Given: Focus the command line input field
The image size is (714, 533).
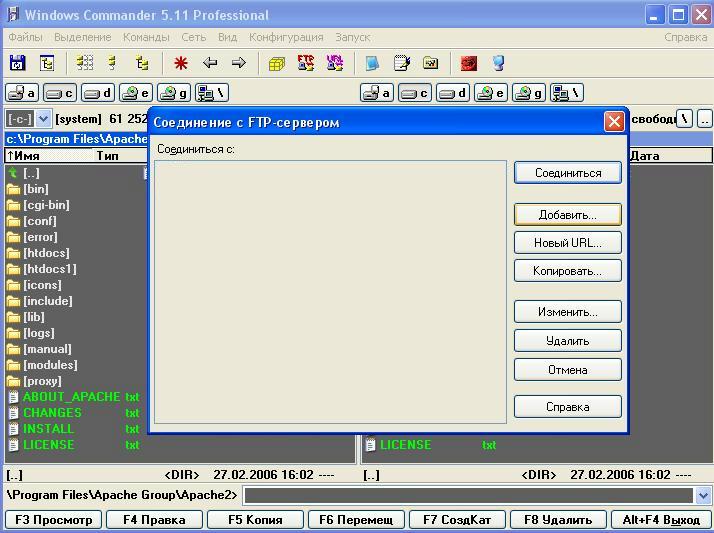Looking at the screenshot, I should click(469, 495).
